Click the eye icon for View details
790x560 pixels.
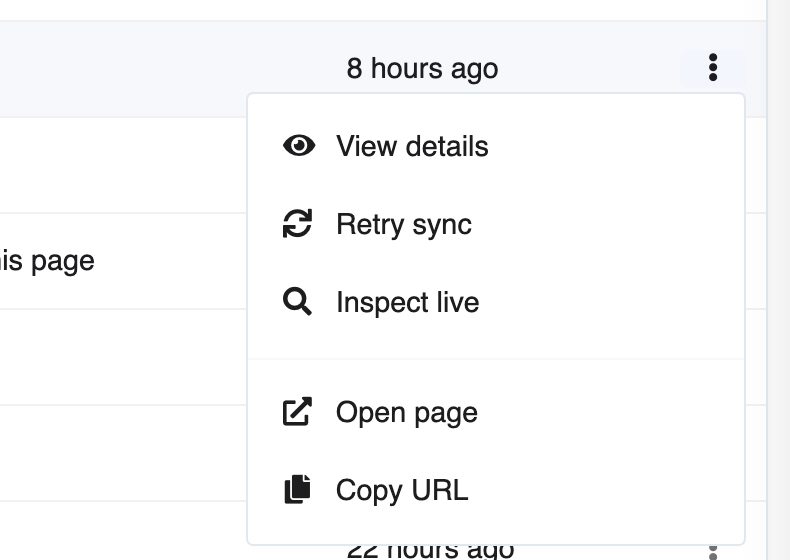299,146
